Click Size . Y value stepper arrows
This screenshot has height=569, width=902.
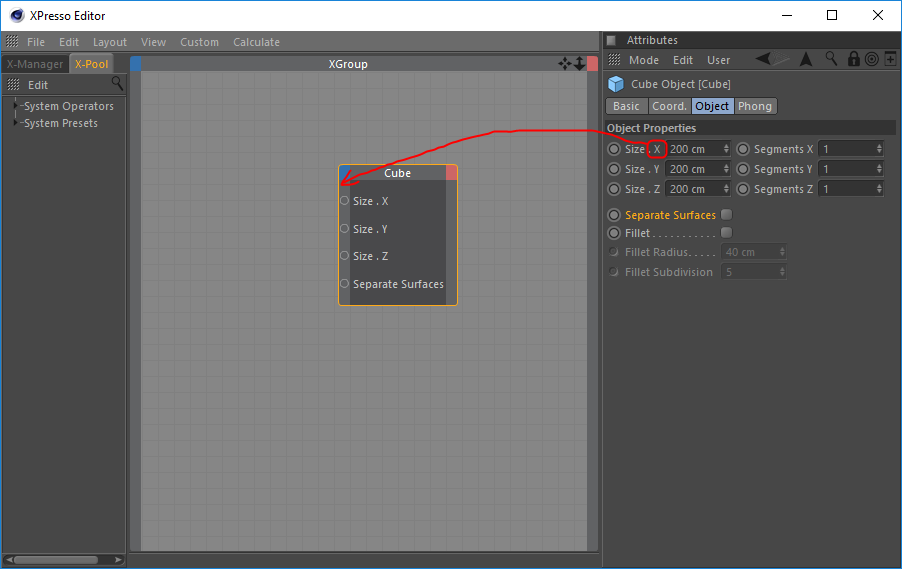[x=726, y=169]
